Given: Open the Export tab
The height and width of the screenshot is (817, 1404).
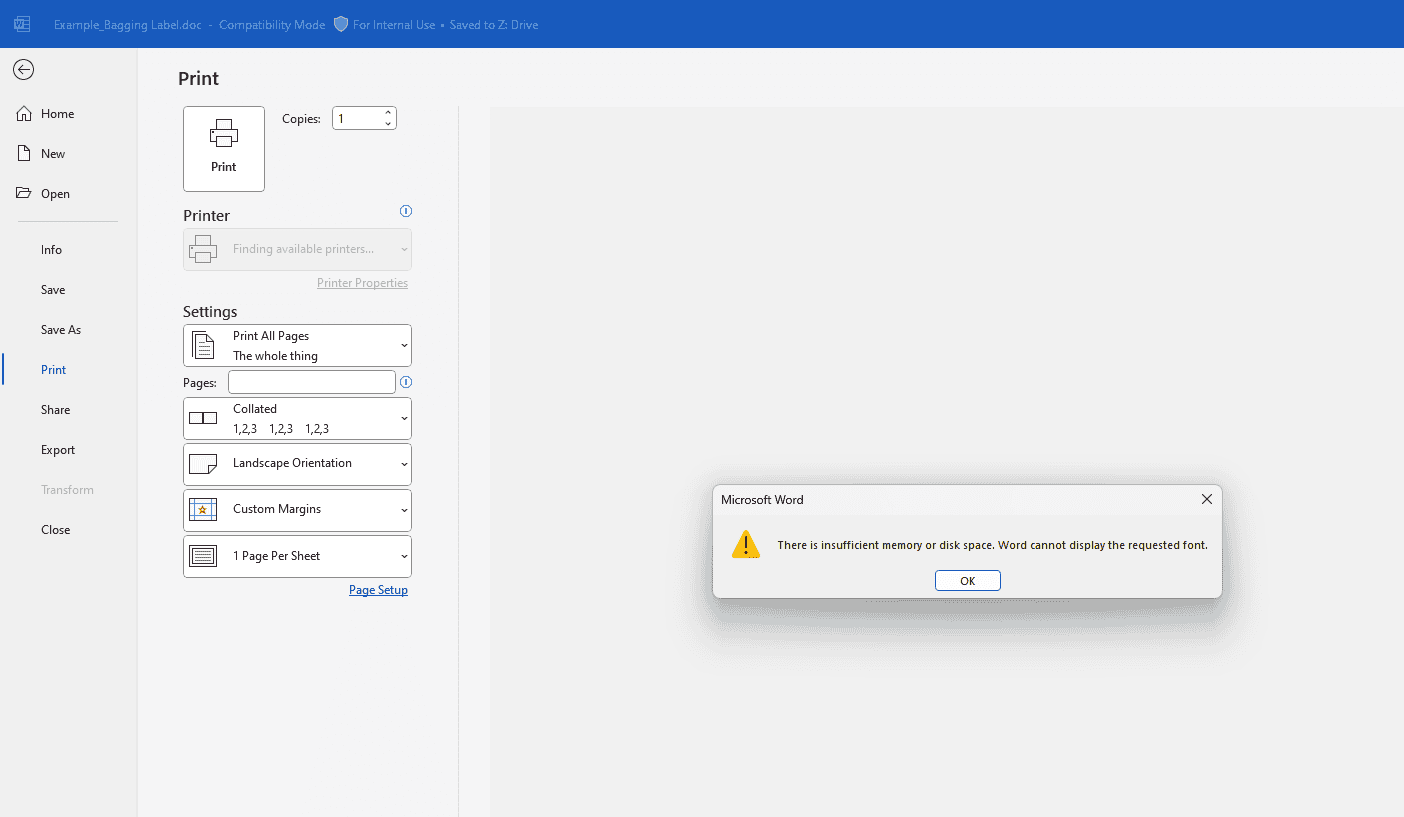Looking at the screenshot, I should (58, 450).
